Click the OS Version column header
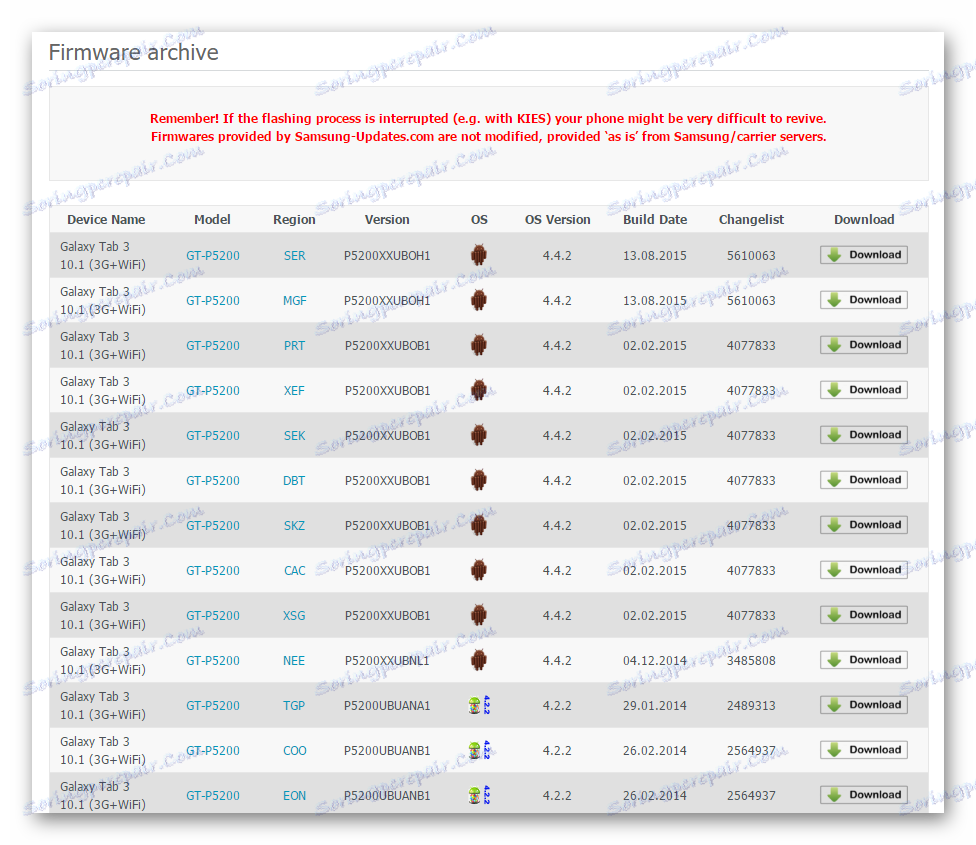Viewport: 976px width, 845px height. point(558,220)
